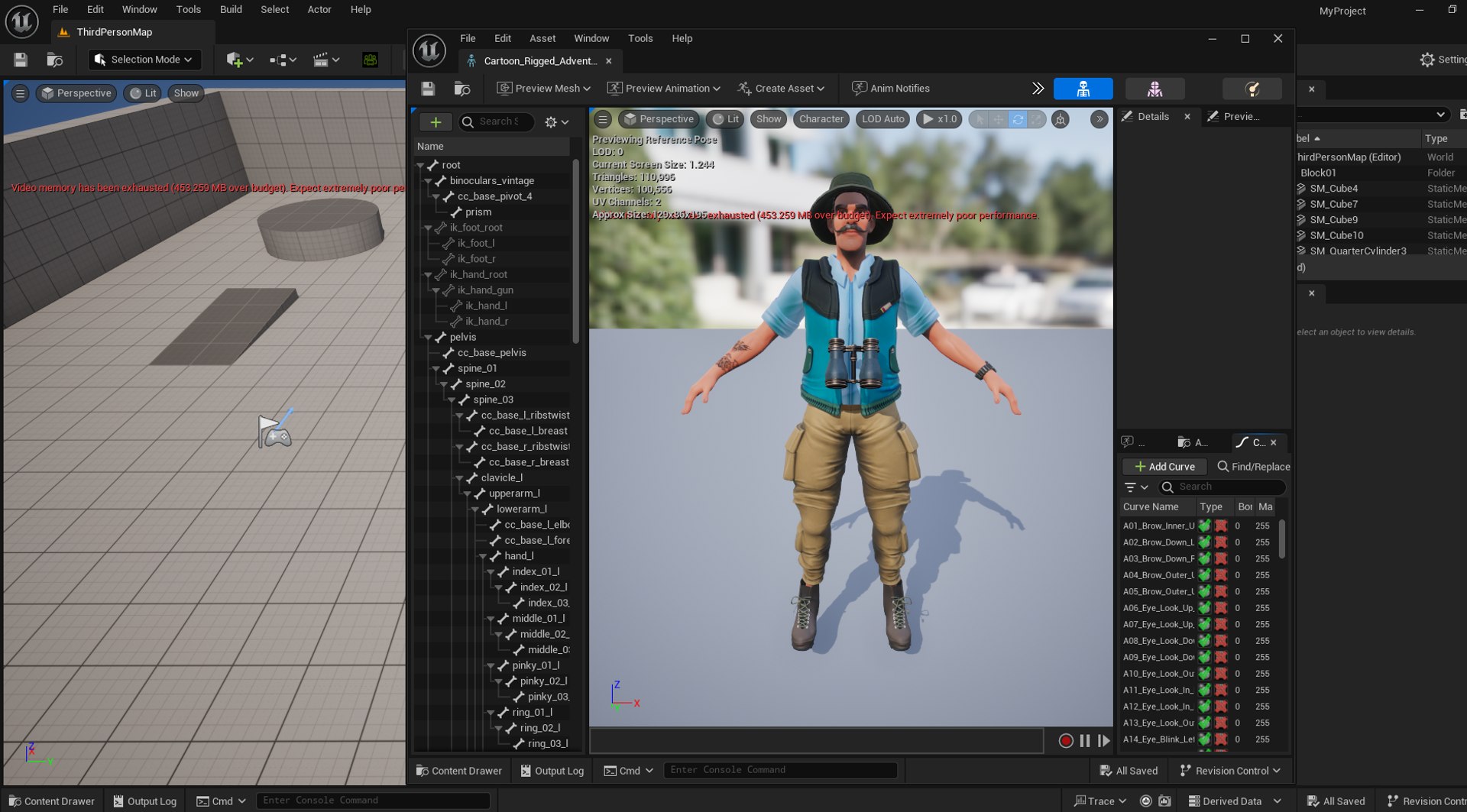
Task: Toggle A03_Brow_Down_R material type
Action: click(1221, 558)
